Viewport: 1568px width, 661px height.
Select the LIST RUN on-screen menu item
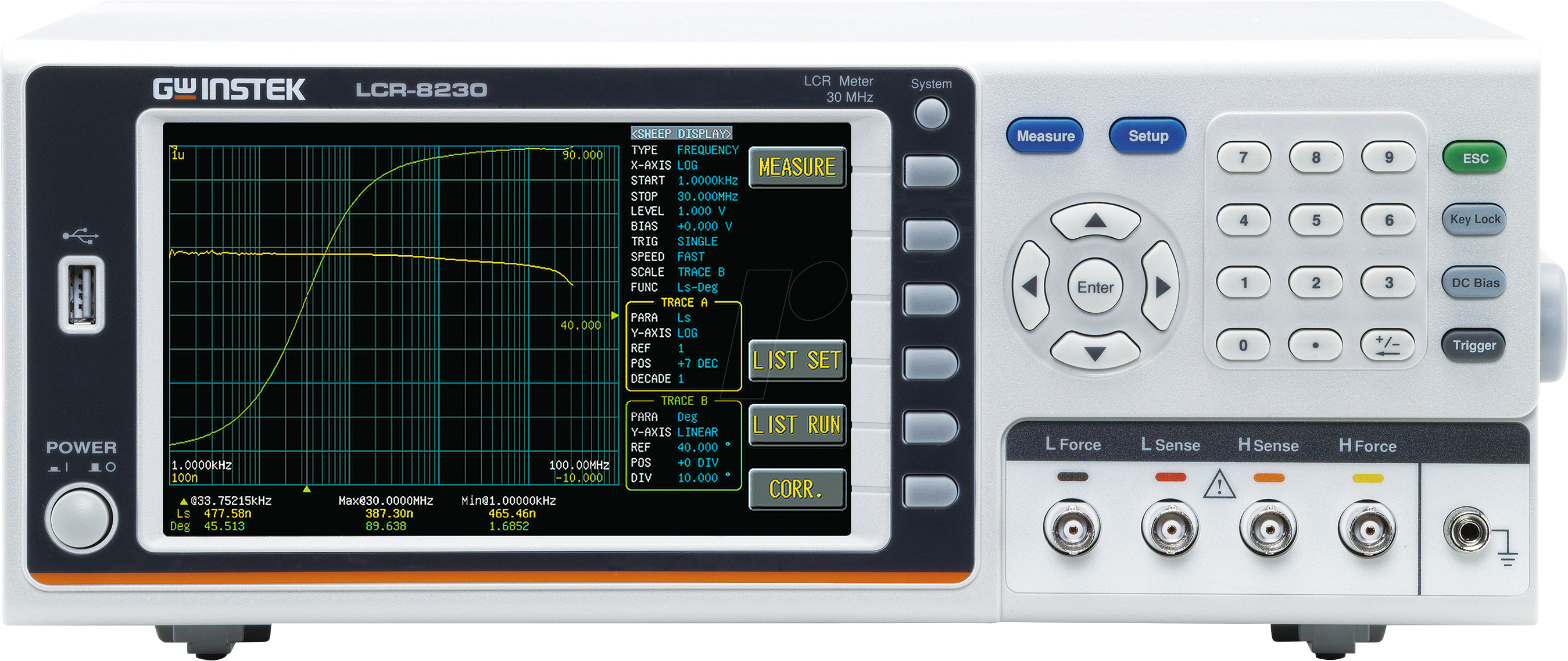tap(797, 425)
